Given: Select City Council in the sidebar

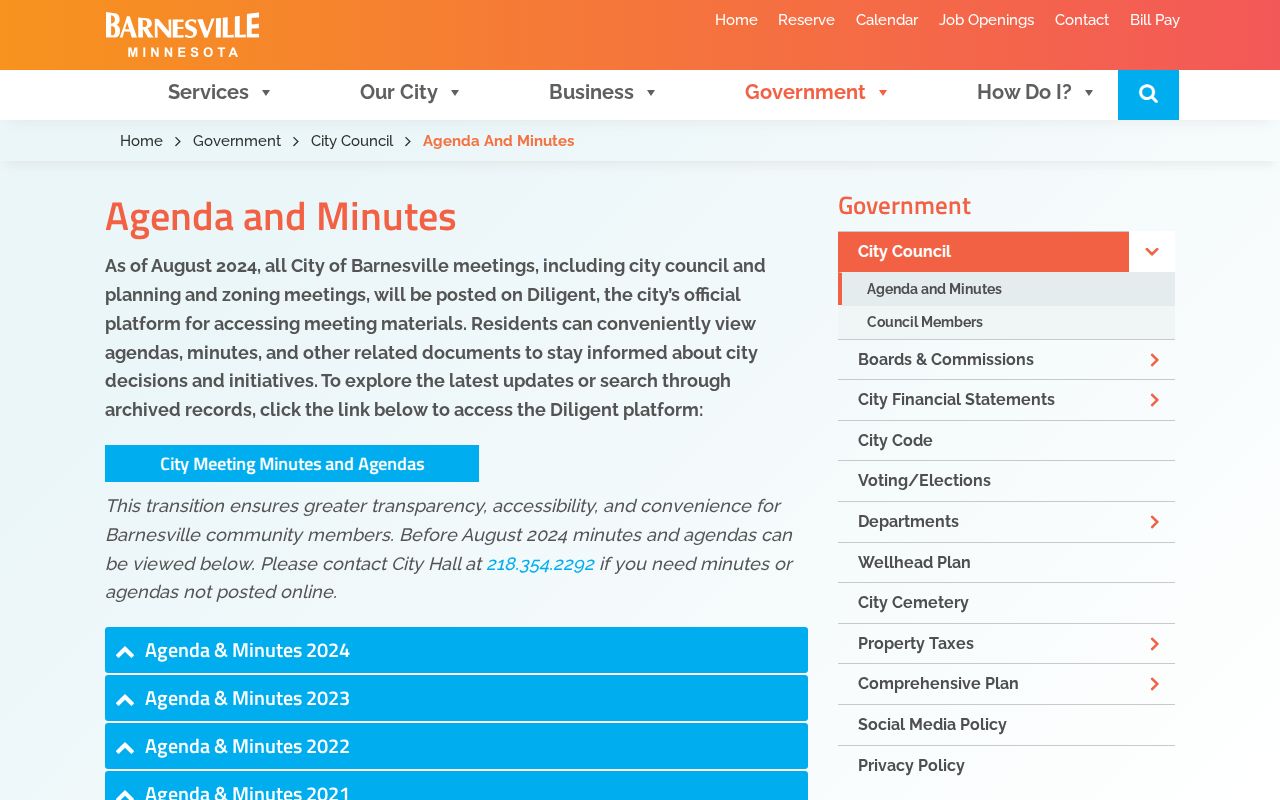Looking at the screenshot, I should click(x=983, y=252).
